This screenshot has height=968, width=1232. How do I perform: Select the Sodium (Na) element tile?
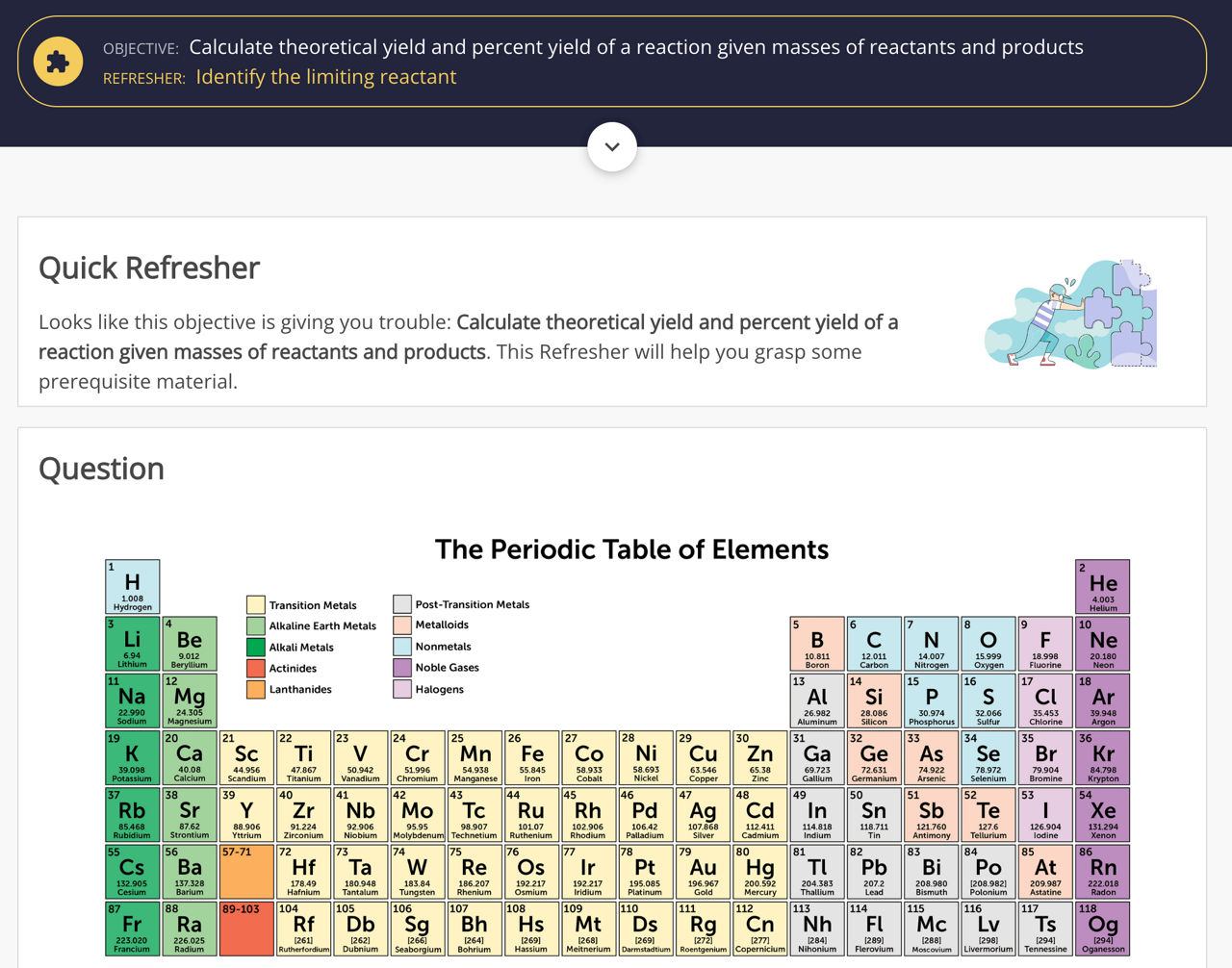(x=133, y=701)
